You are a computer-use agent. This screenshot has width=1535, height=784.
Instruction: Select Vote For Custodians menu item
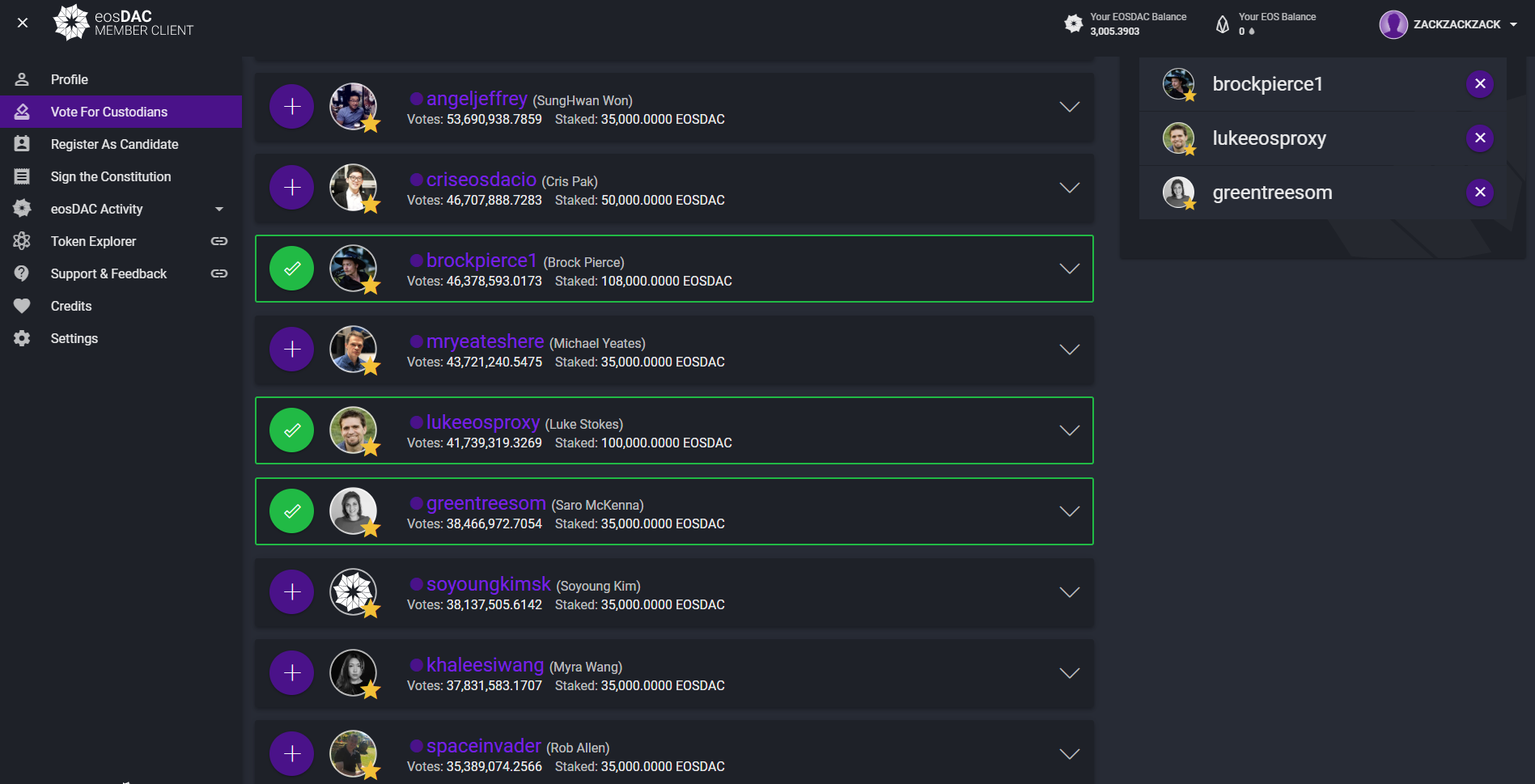[121, 112]
